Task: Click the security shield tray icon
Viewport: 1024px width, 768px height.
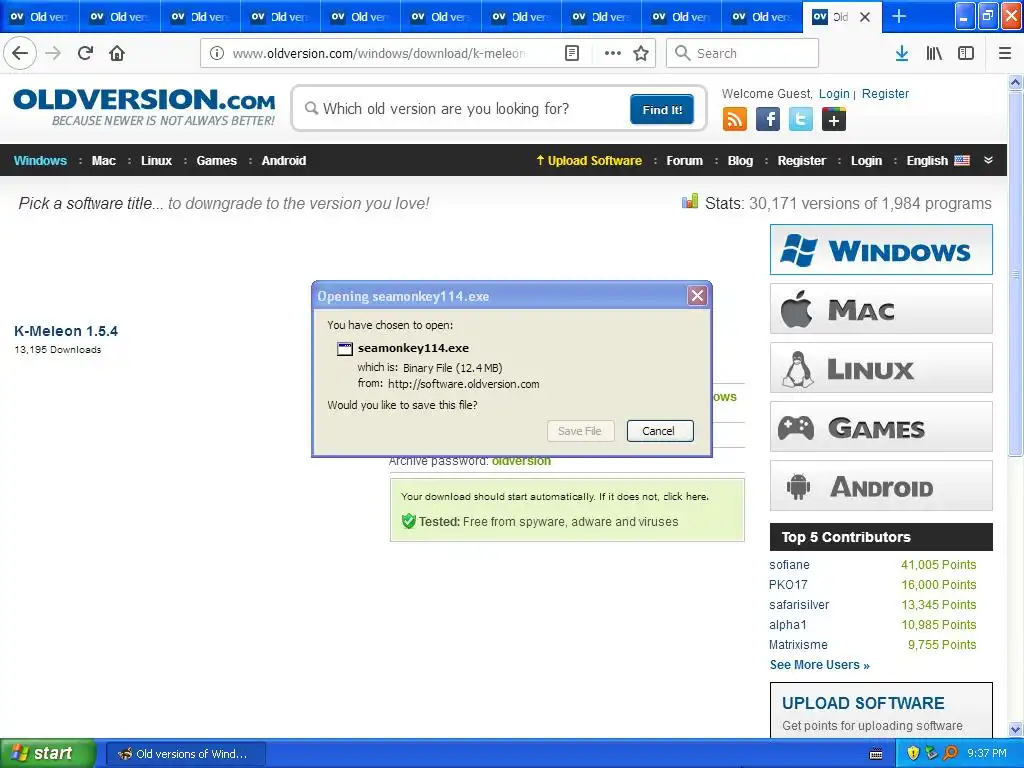Action: [x=913, y=753]
